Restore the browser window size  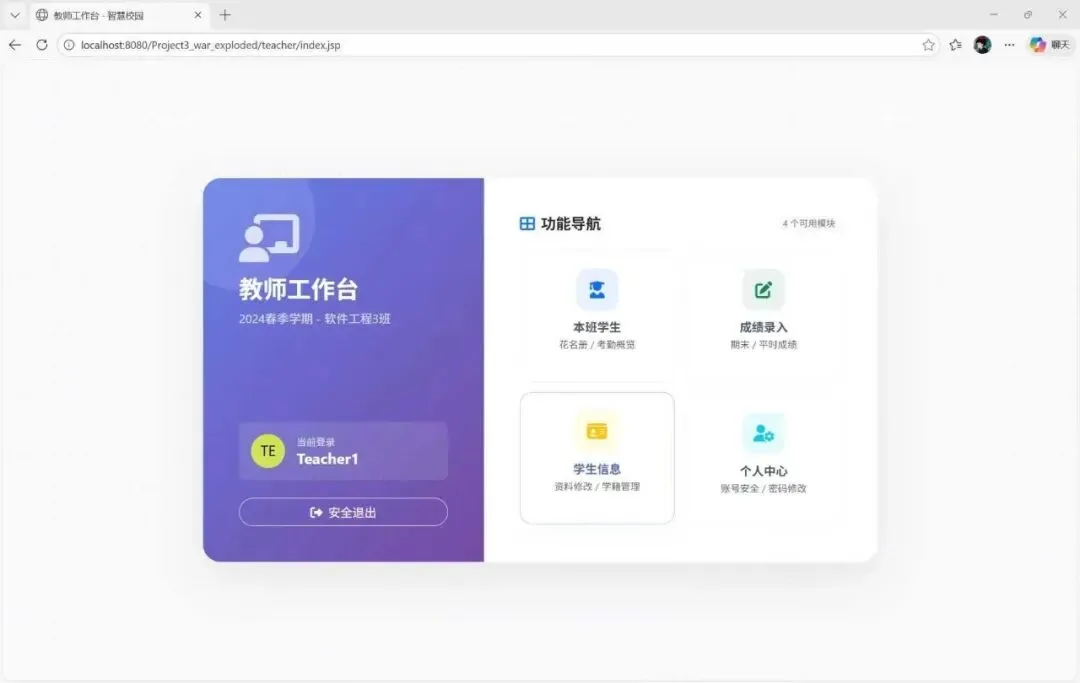[x=1028, y=14]
